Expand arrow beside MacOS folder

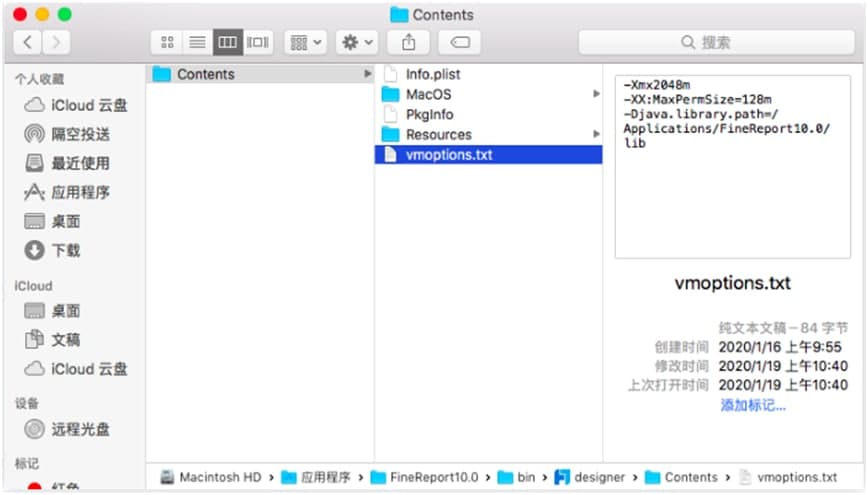pos(596,94)
